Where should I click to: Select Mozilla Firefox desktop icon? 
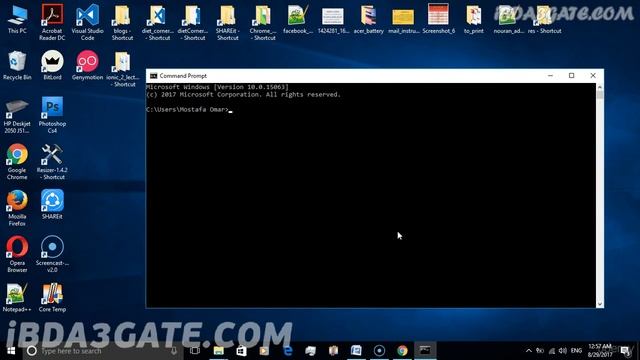(x=17, y=208)
